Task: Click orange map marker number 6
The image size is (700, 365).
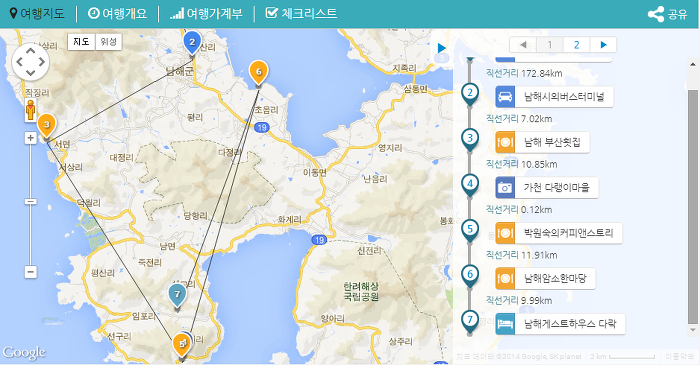Action: [258, 73]
